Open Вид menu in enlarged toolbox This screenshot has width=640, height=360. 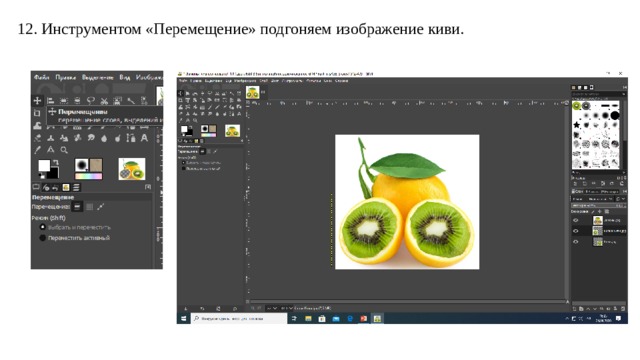coord(124,77)
